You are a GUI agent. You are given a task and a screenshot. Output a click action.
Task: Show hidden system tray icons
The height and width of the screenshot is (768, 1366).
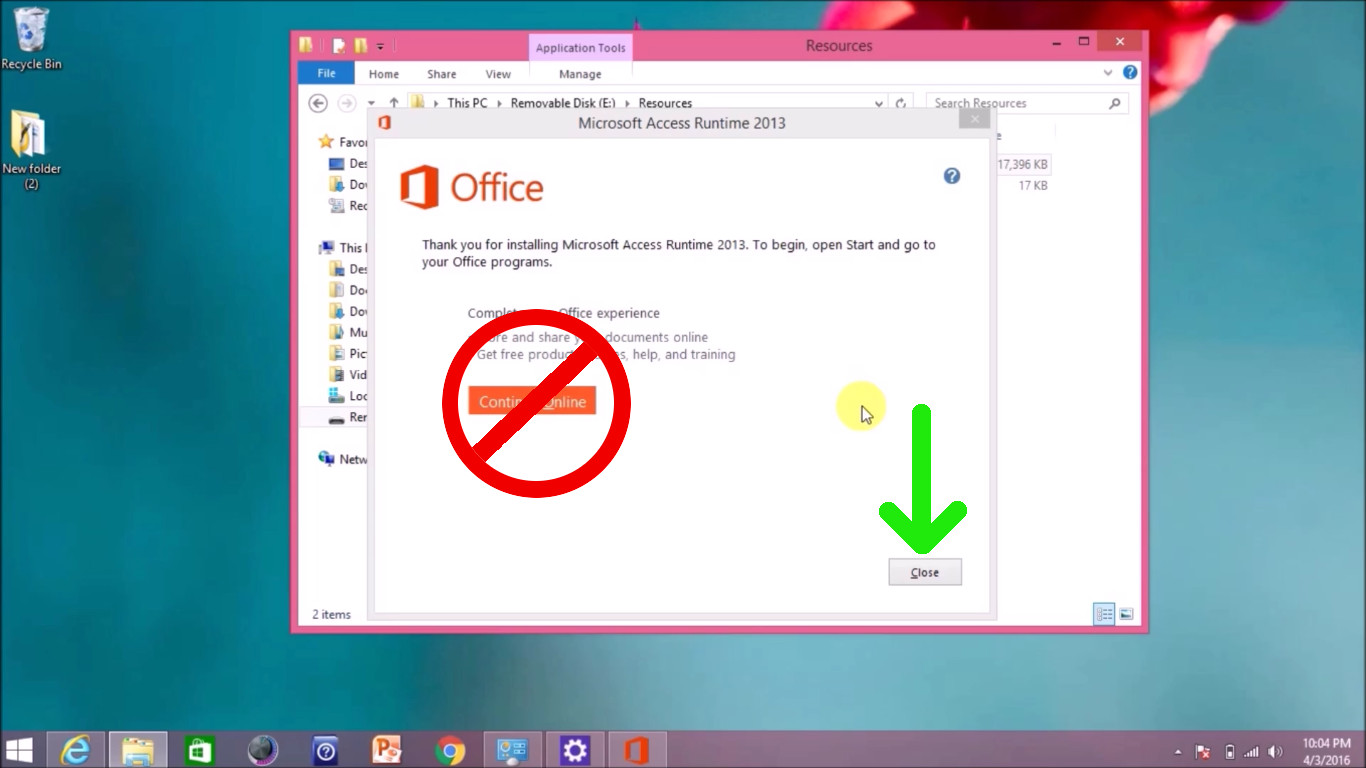pyautogui.click(x=1180, y=752)
